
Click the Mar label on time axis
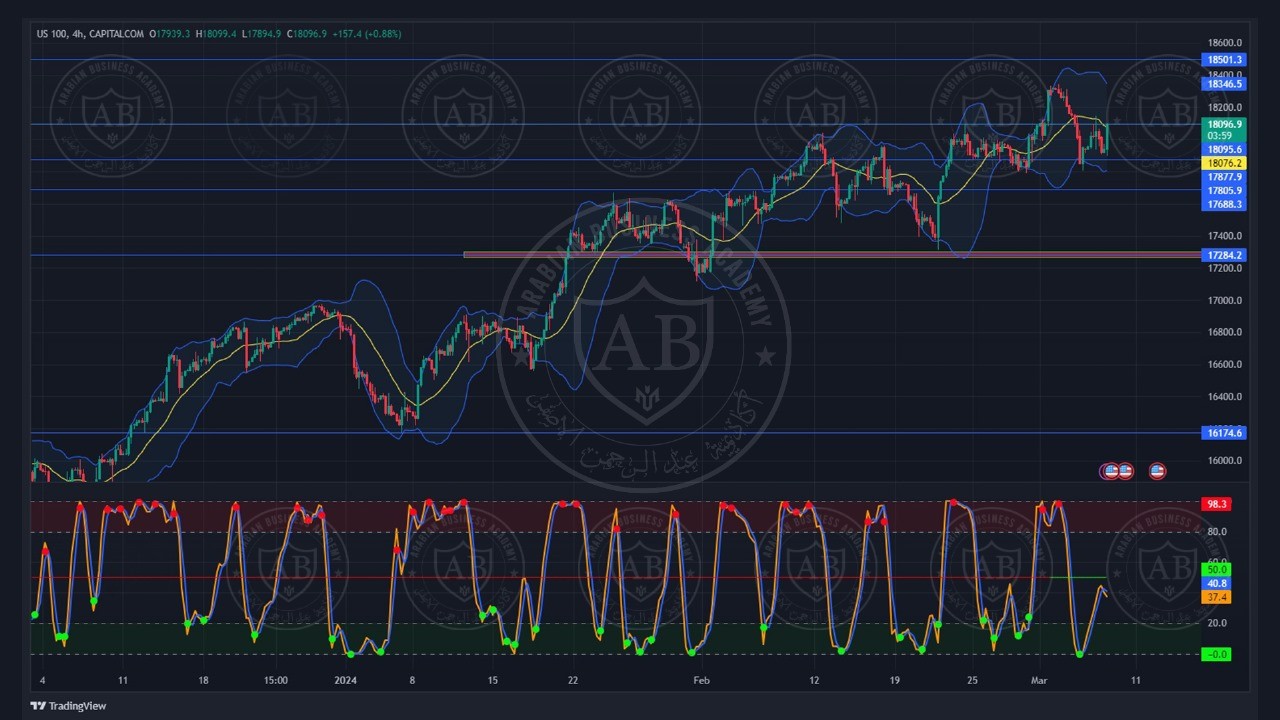click(x=1037, y=681)
